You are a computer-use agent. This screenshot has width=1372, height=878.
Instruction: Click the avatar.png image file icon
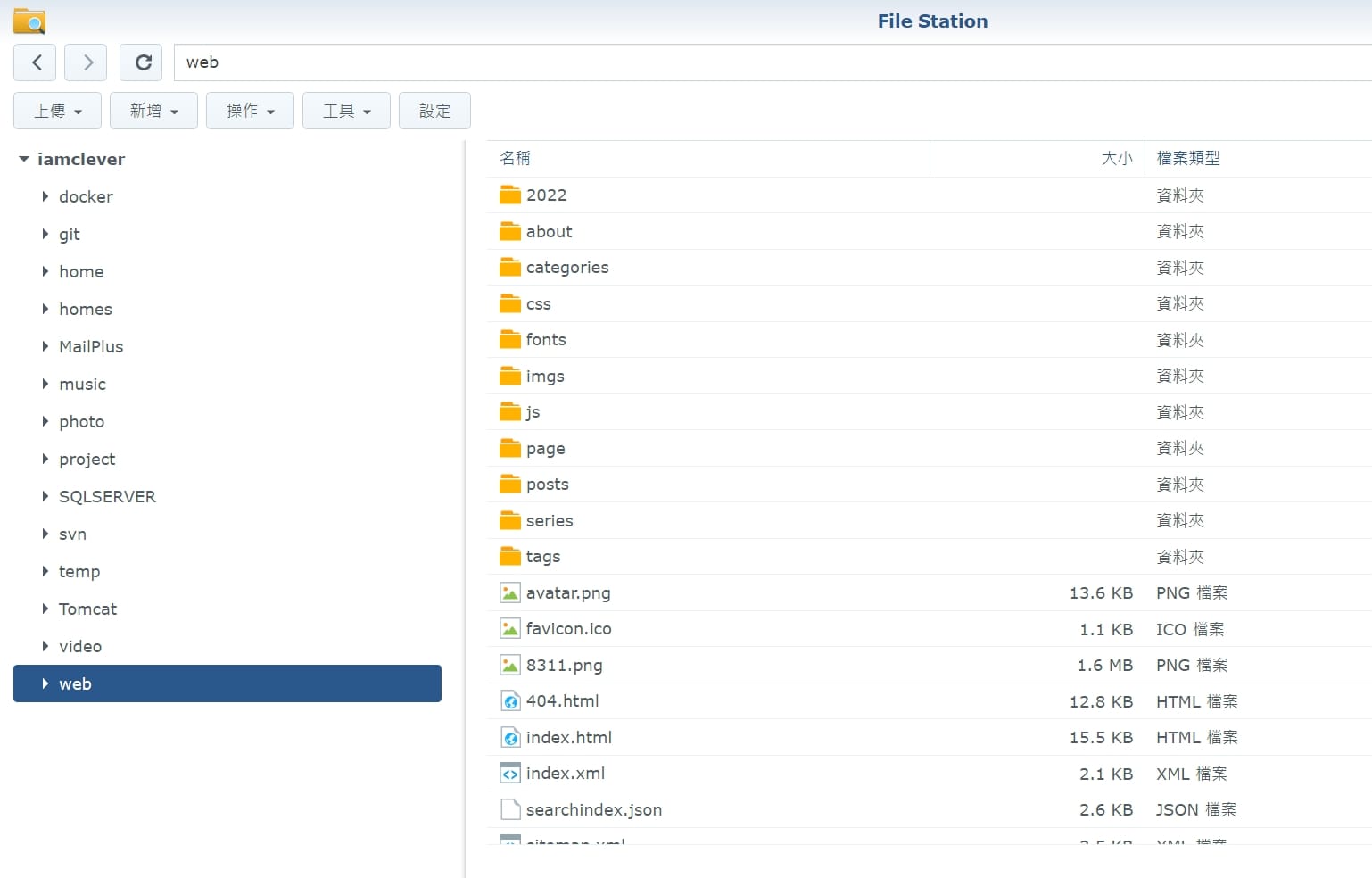pos(510,592)
